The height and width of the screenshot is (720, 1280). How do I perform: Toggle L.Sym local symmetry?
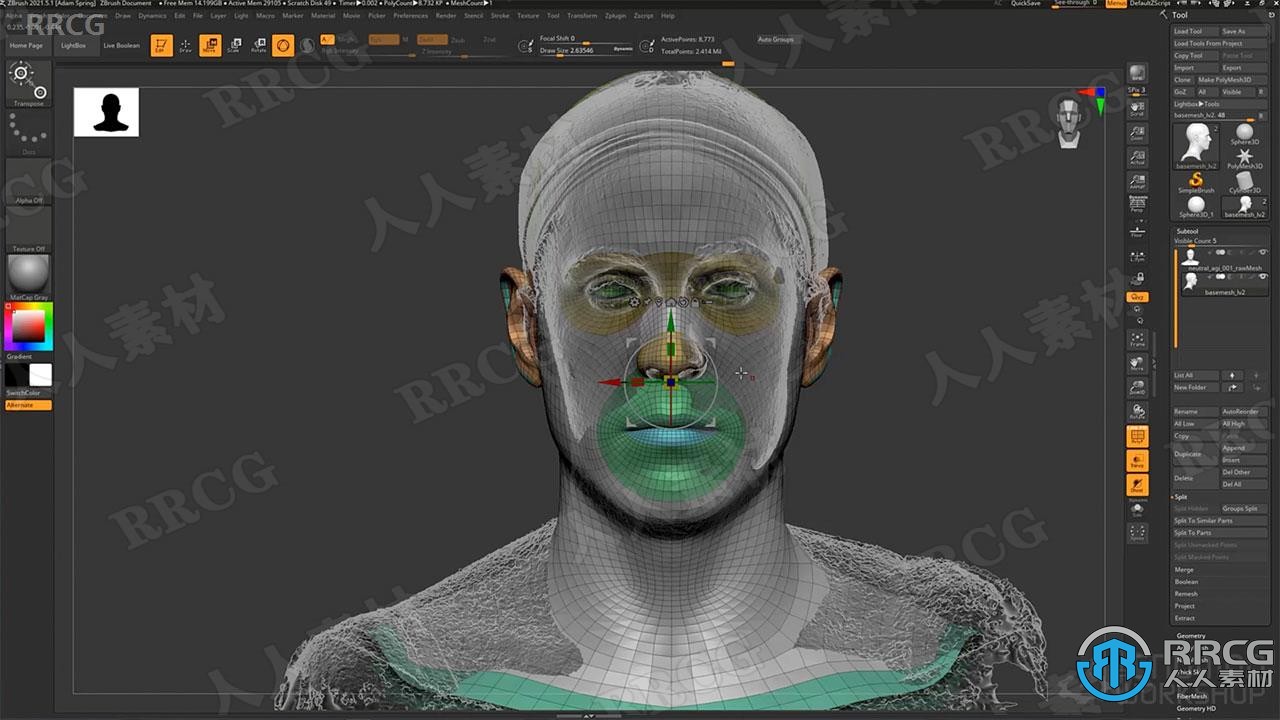pyautogui.click(x=1137, y=256)
